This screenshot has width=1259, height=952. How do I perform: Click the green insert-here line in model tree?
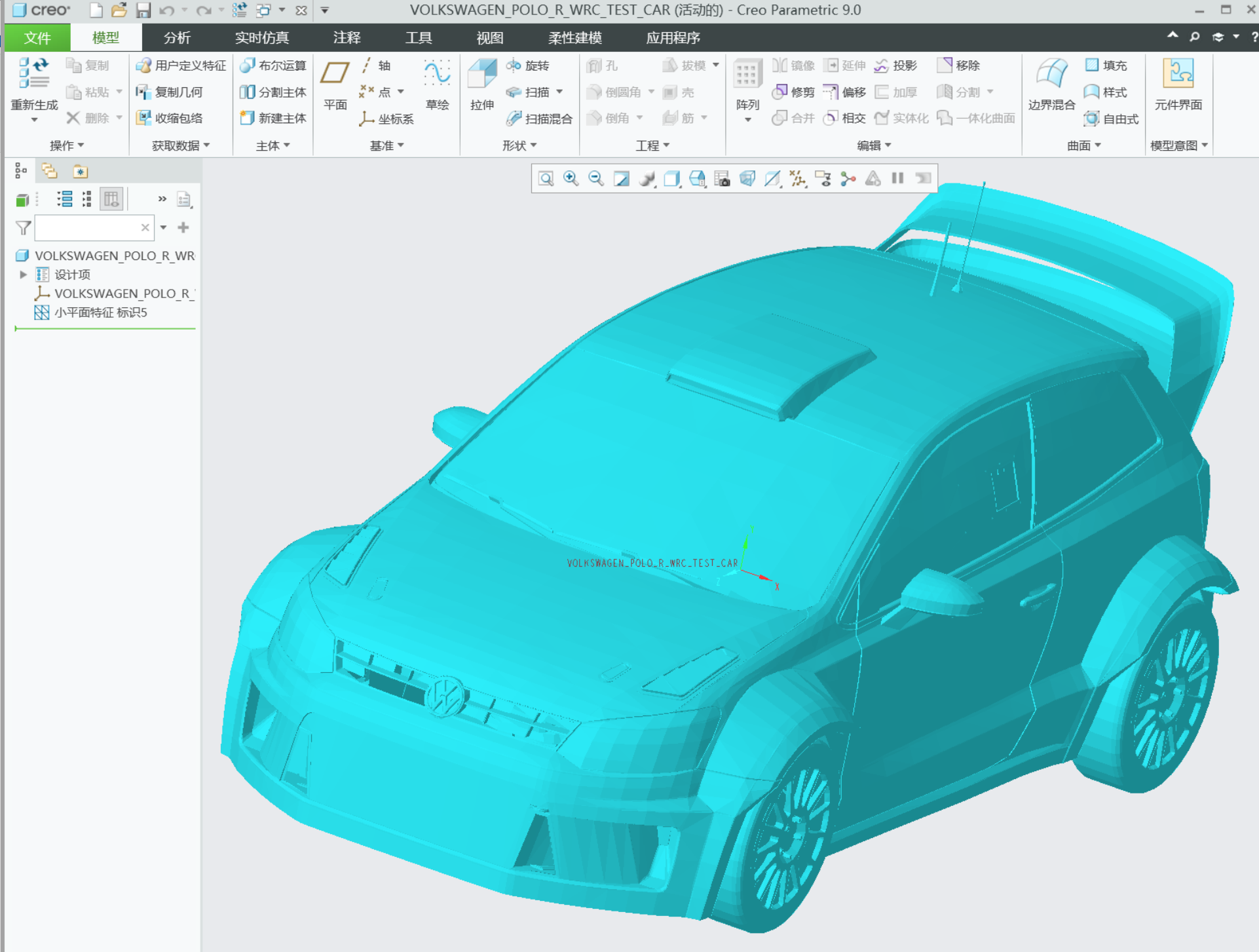click(105, 328)
